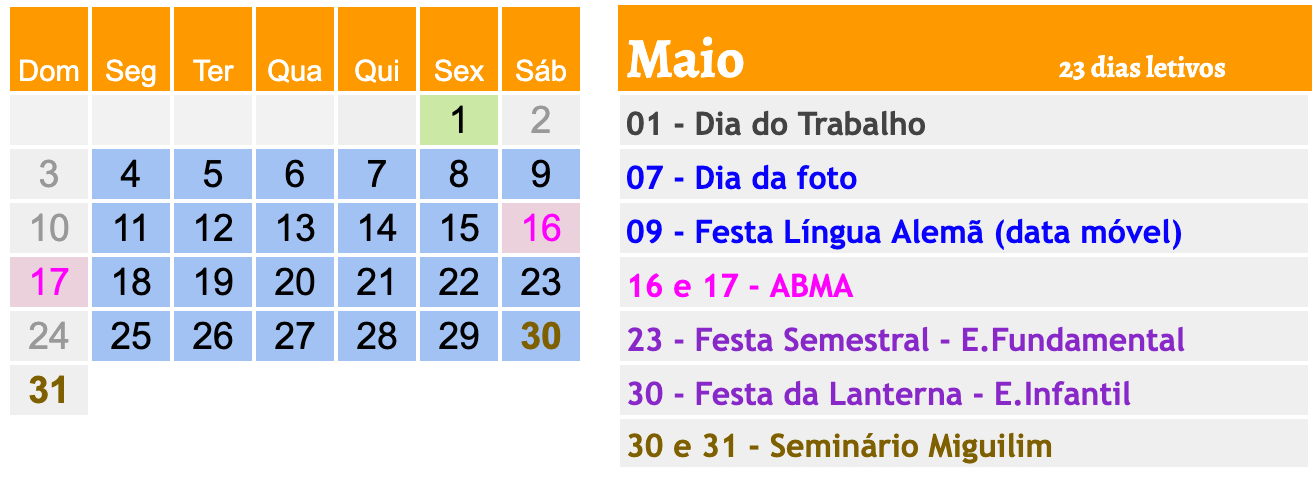The height and width of the screenshot is (488, 1316).
Task: Open the '16 e 17 - ABMA' event
Action: pos(740,286)
